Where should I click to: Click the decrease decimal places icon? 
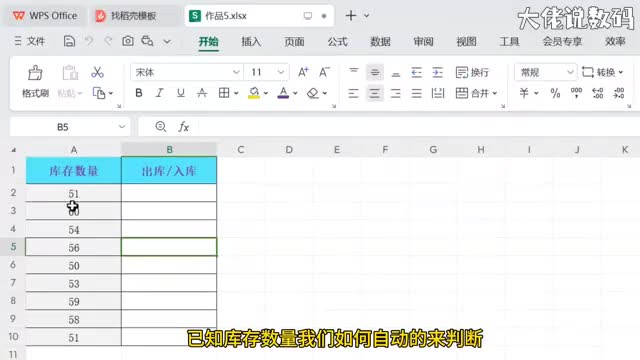[x=619, y=93]
